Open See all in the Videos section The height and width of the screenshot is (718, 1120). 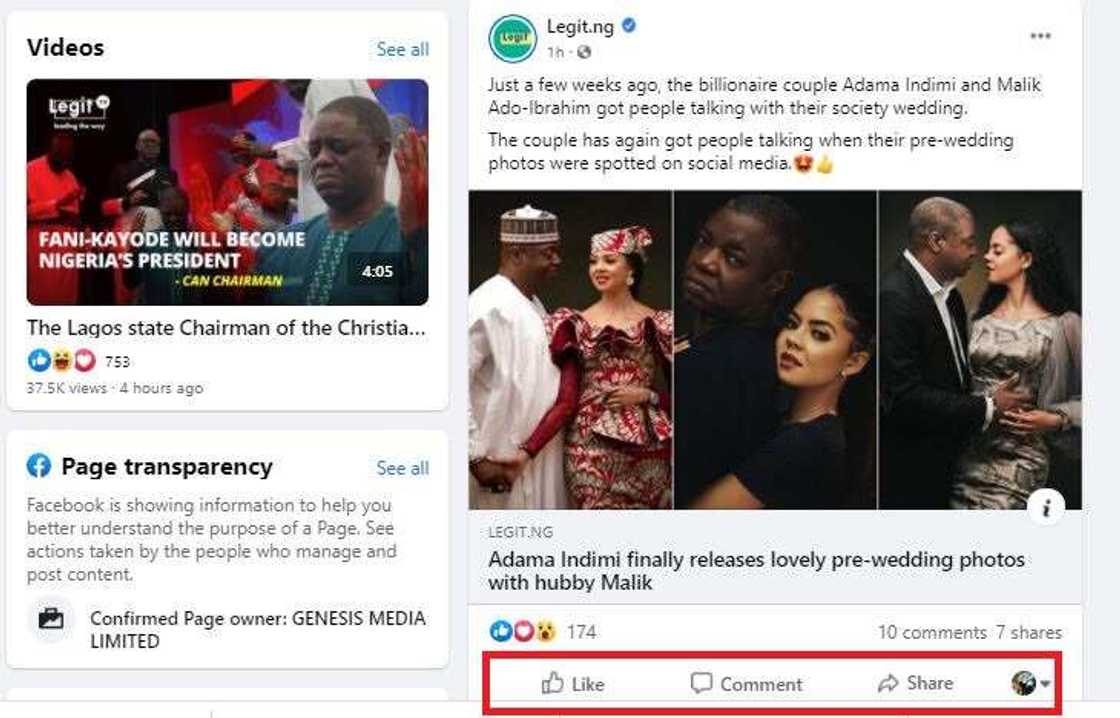[x=402, y=49]
